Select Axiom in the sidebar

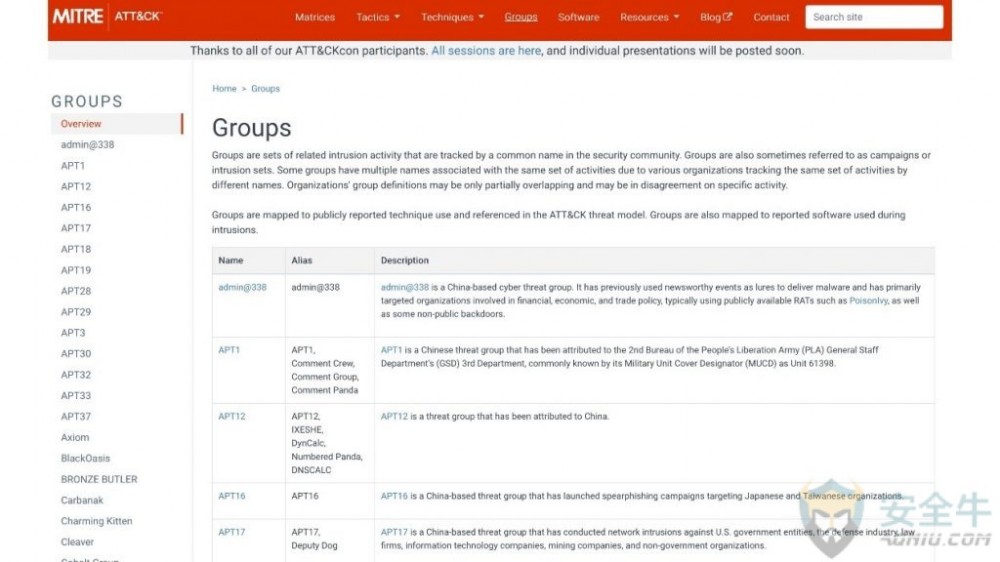75,437
